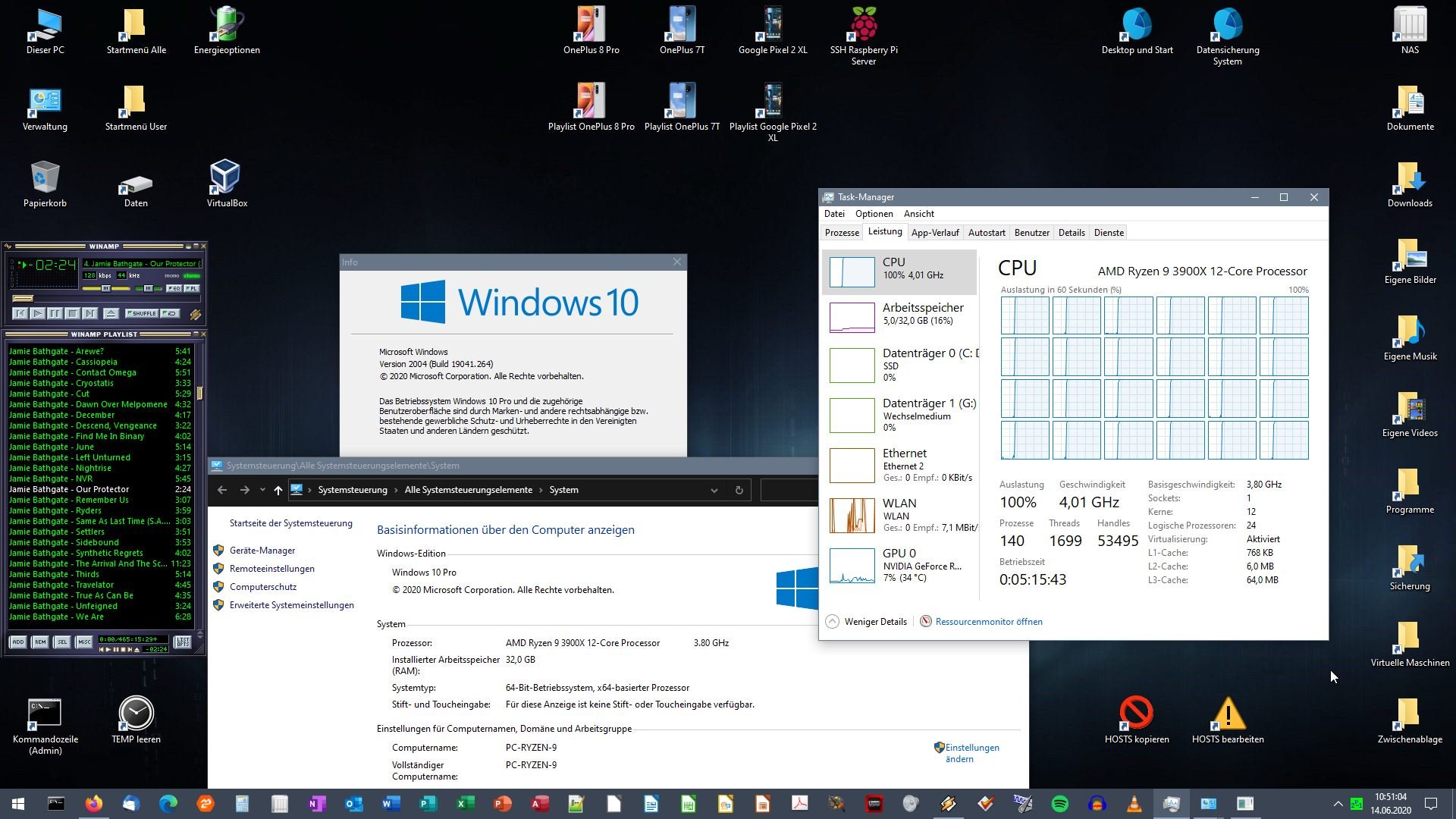This screenshot has height=819, width=1456.
Task: Show hidden tray icons chevron
Action: [1338, 804]
